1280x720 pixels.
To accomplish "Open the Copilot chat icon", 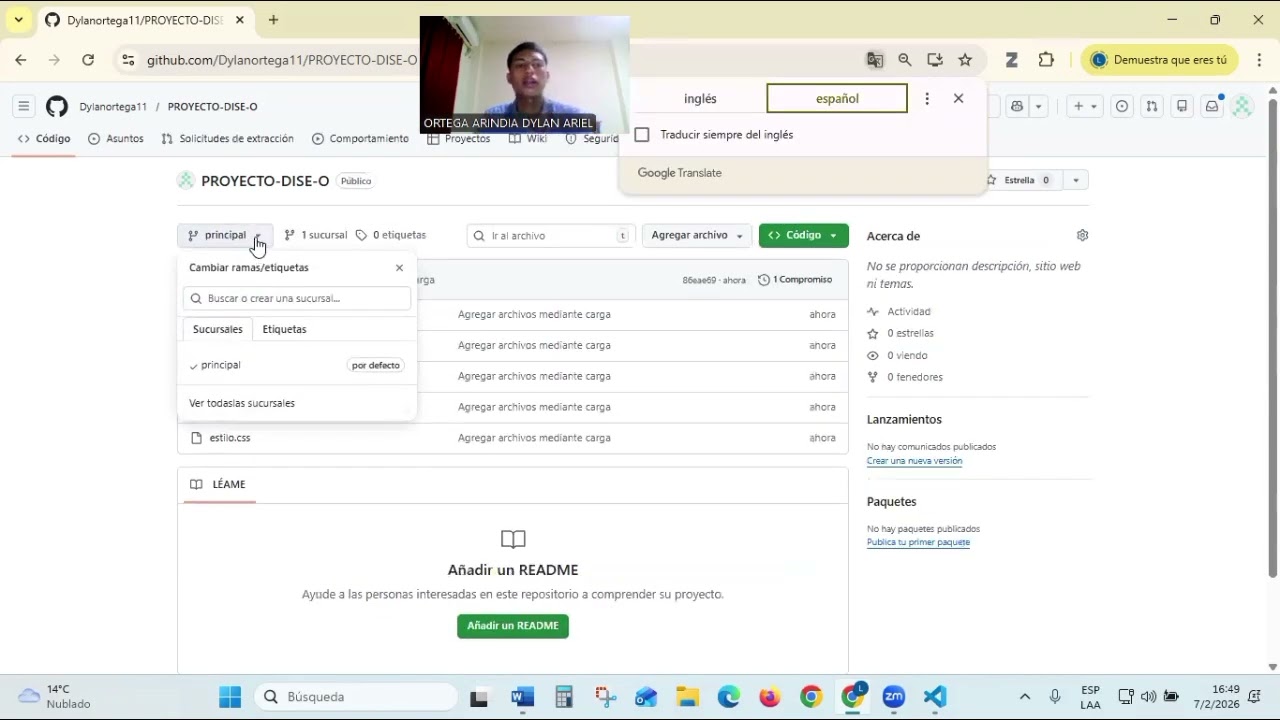I will (1017, 106).
